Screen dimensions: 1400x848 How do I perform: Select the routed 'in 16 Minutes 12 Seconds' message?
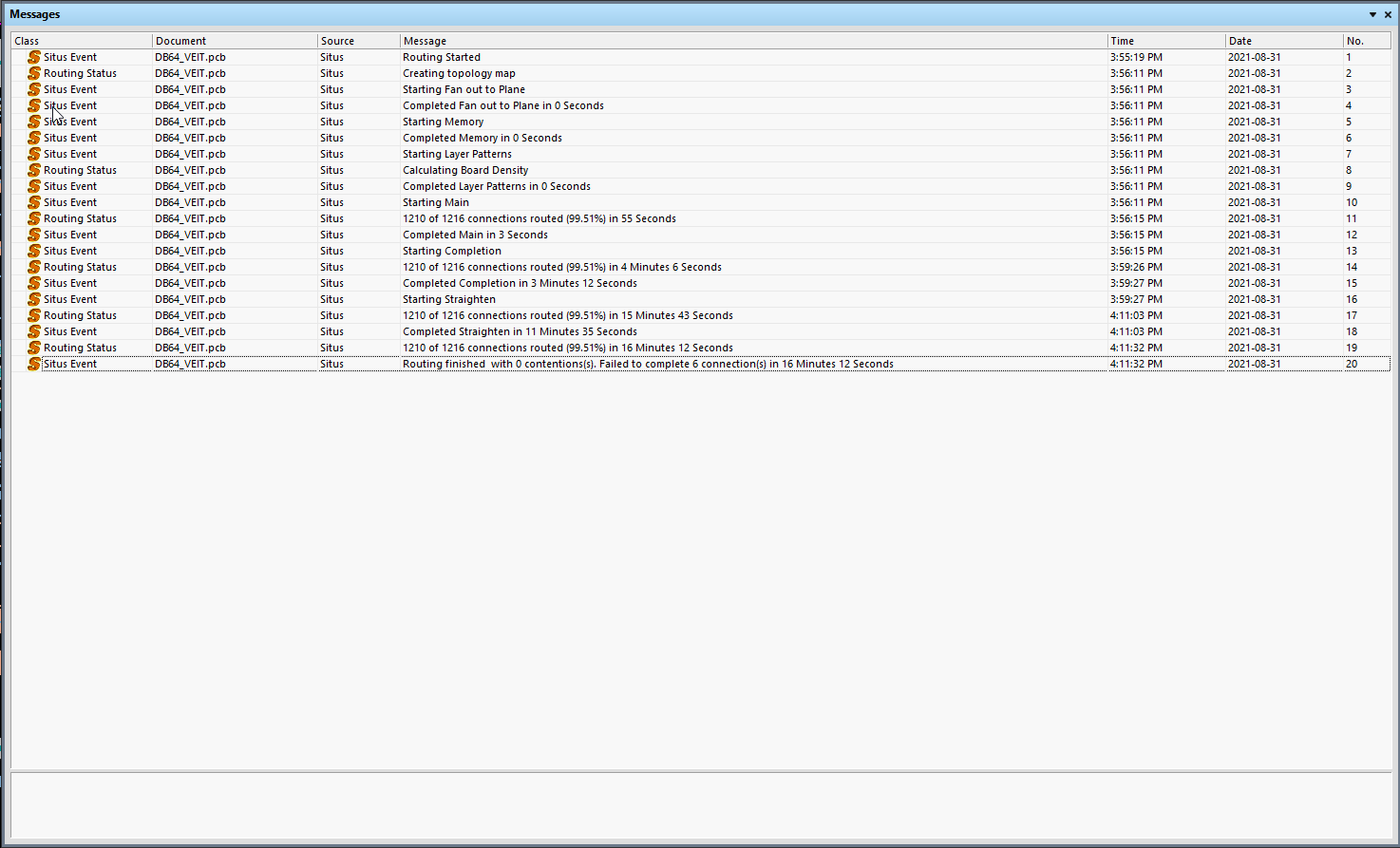click(x=568, y=348)
